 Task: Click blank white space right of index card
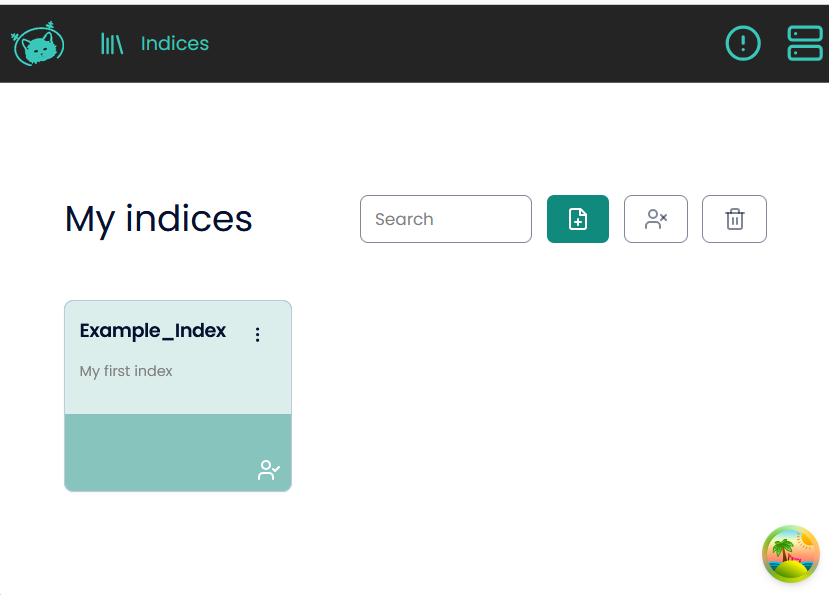[x=550, y=400]
